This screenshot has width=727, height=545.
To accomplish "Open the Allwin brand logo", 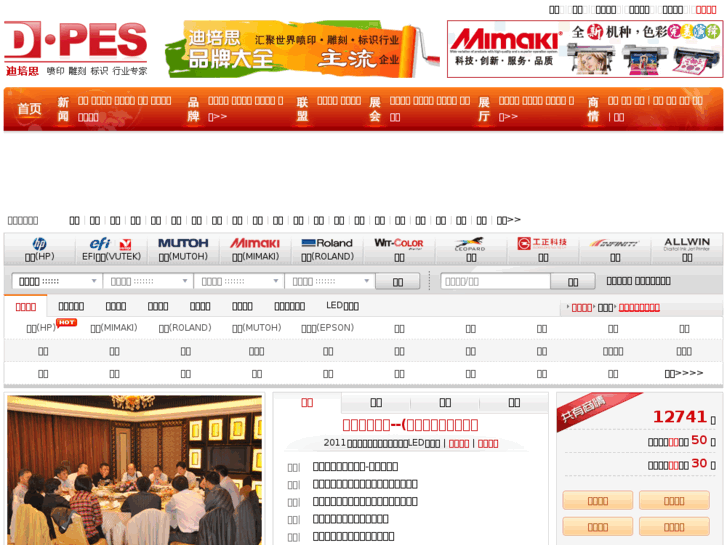I will (687, 244).
